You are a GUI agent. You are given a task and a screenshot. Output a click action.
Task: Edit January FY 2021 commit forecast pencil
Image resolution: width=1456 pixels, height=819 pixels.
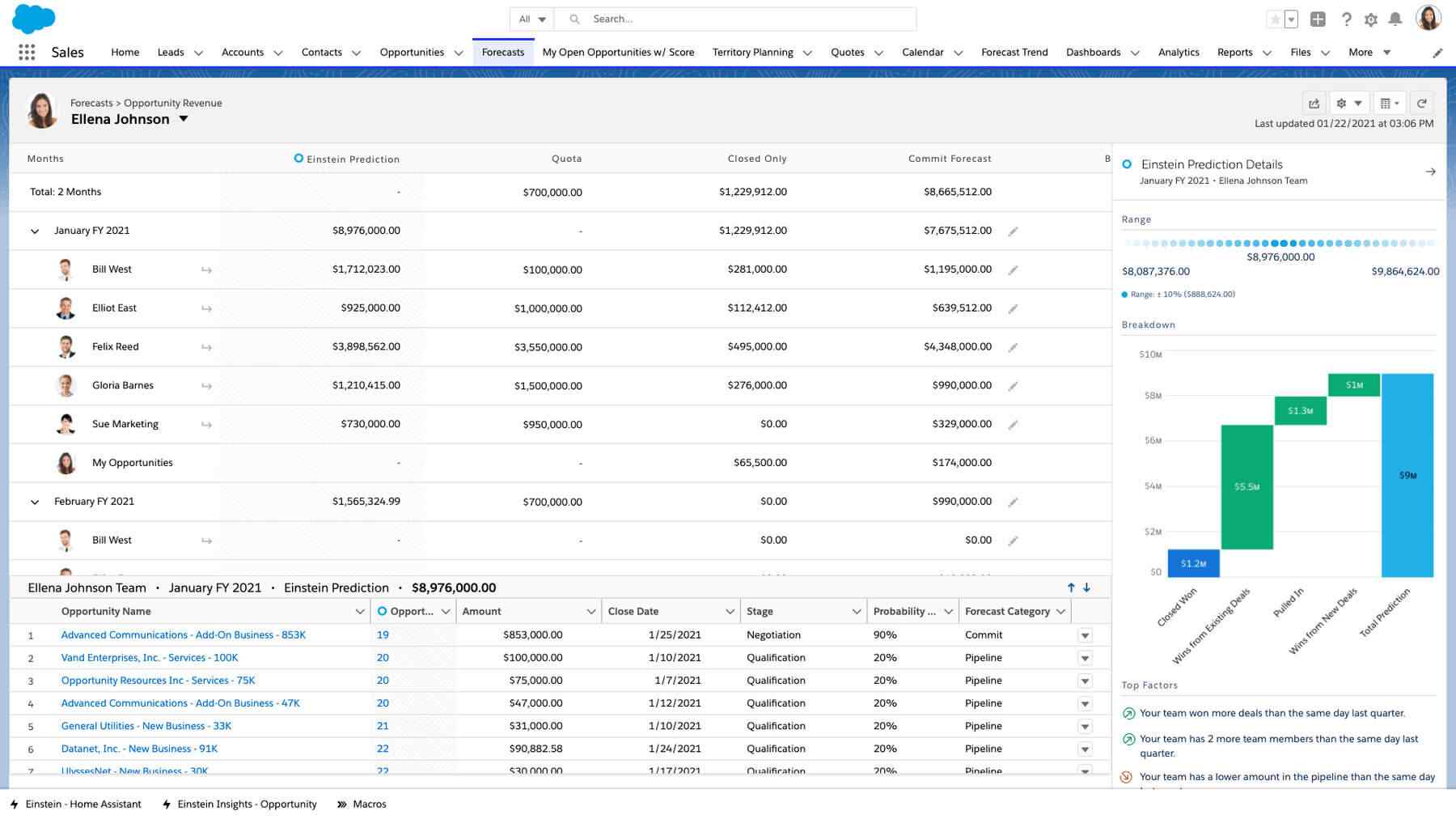pyautogui.click(x=1013, y=231)
